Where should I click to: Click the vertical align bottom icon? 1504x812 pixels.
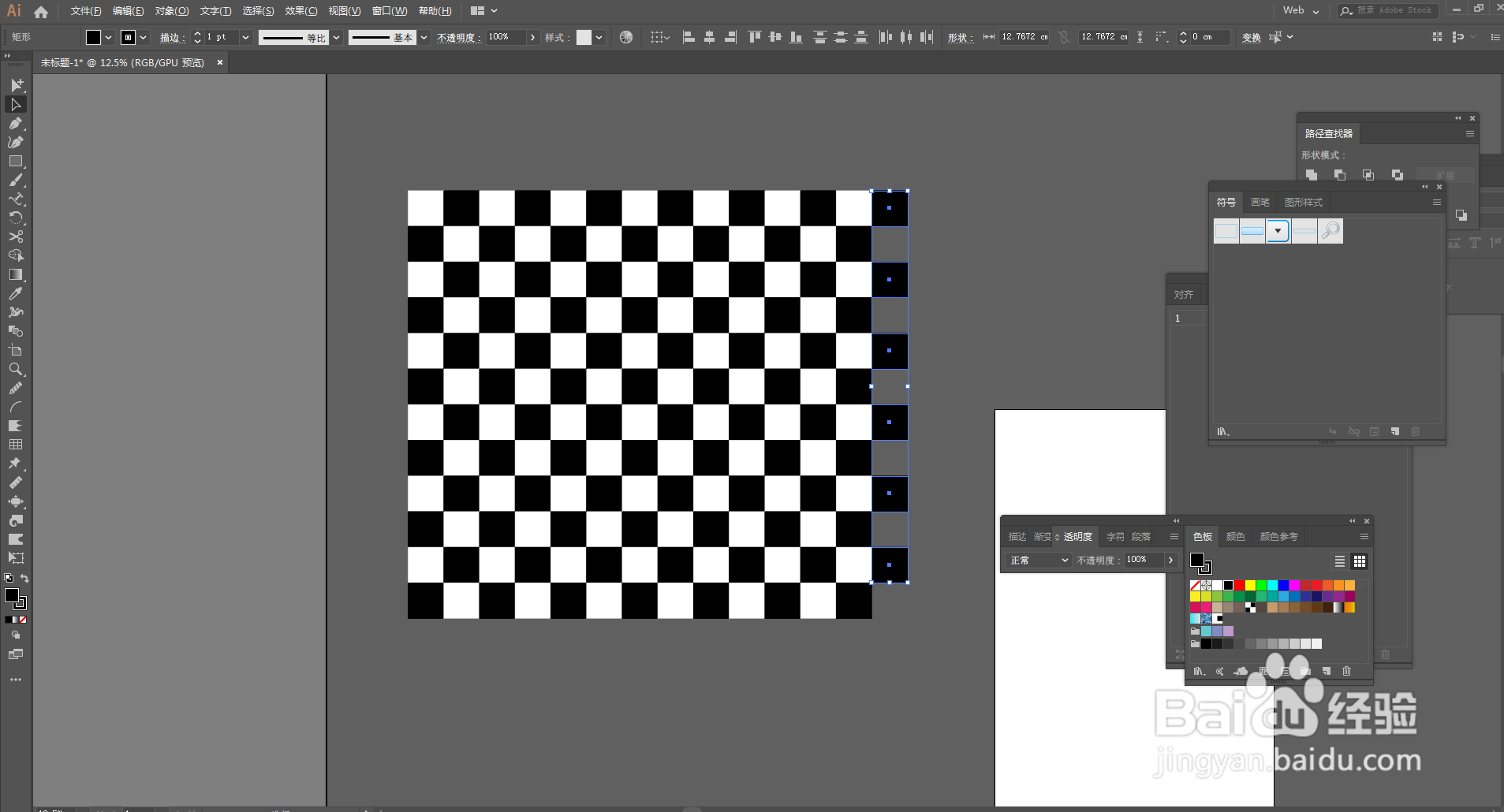pyautogui.click(x=796, y=37)
